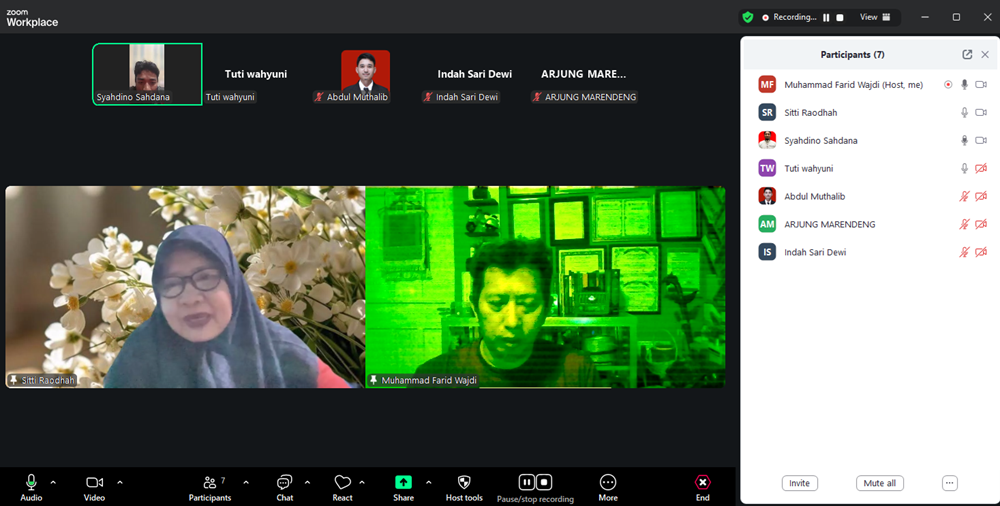Select IS avatar of Indah Sari Dewi

coord(767,252)
